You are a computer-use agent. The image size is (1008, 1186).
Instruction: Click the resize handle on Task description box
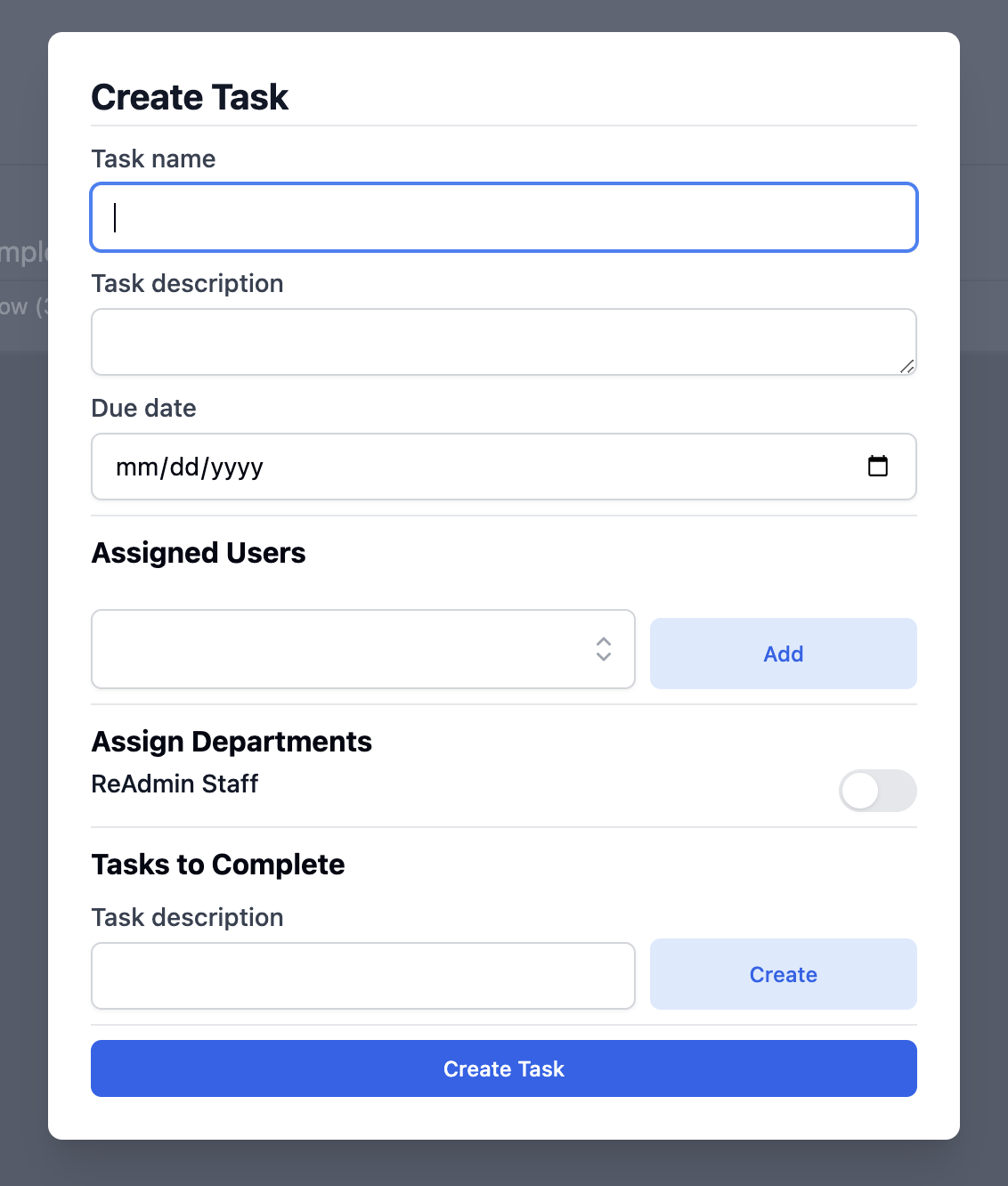[x=908, y=366]
